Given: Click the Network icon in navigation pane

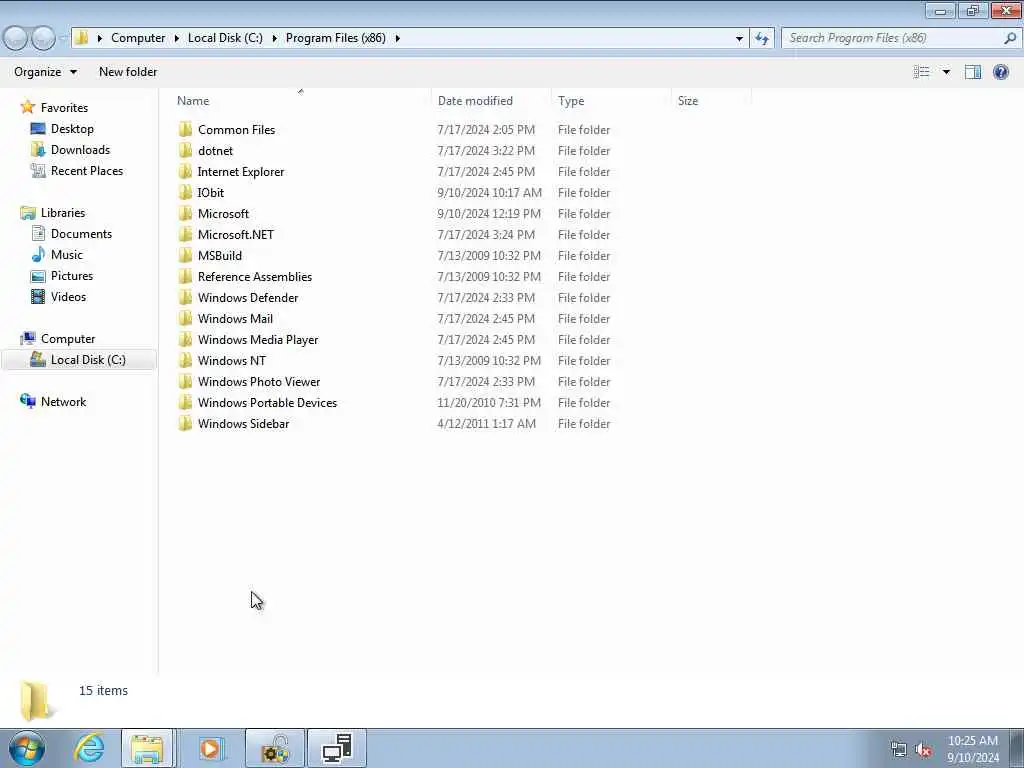Looking at the screenshot, I should (27, 401).
